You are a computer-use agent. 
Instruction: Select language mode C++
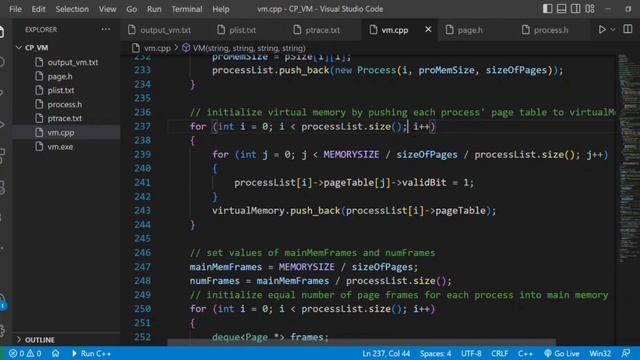525,353
